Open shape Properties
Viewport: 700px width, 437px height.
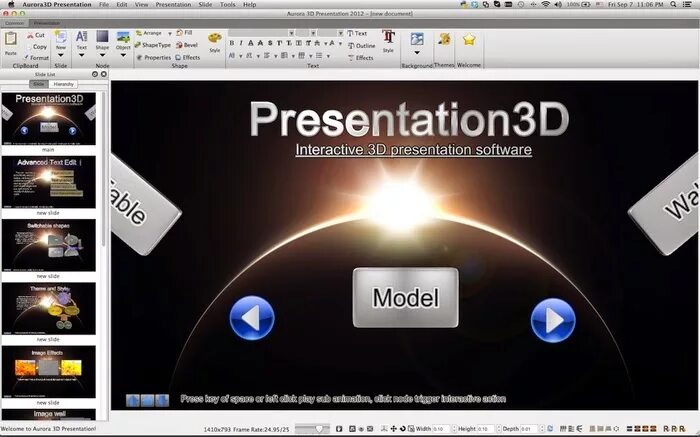tap(154, 58)
